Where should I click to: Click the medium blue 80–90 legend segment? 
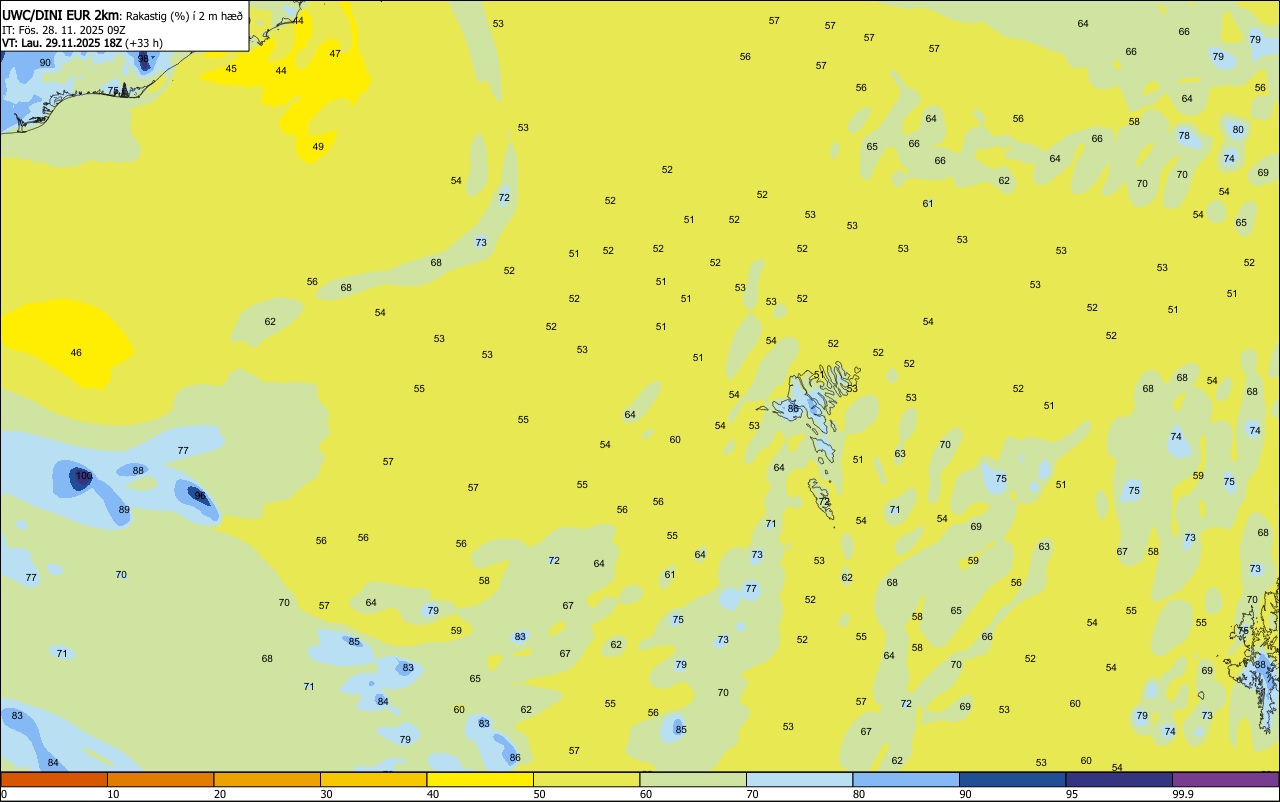(906, 779)
